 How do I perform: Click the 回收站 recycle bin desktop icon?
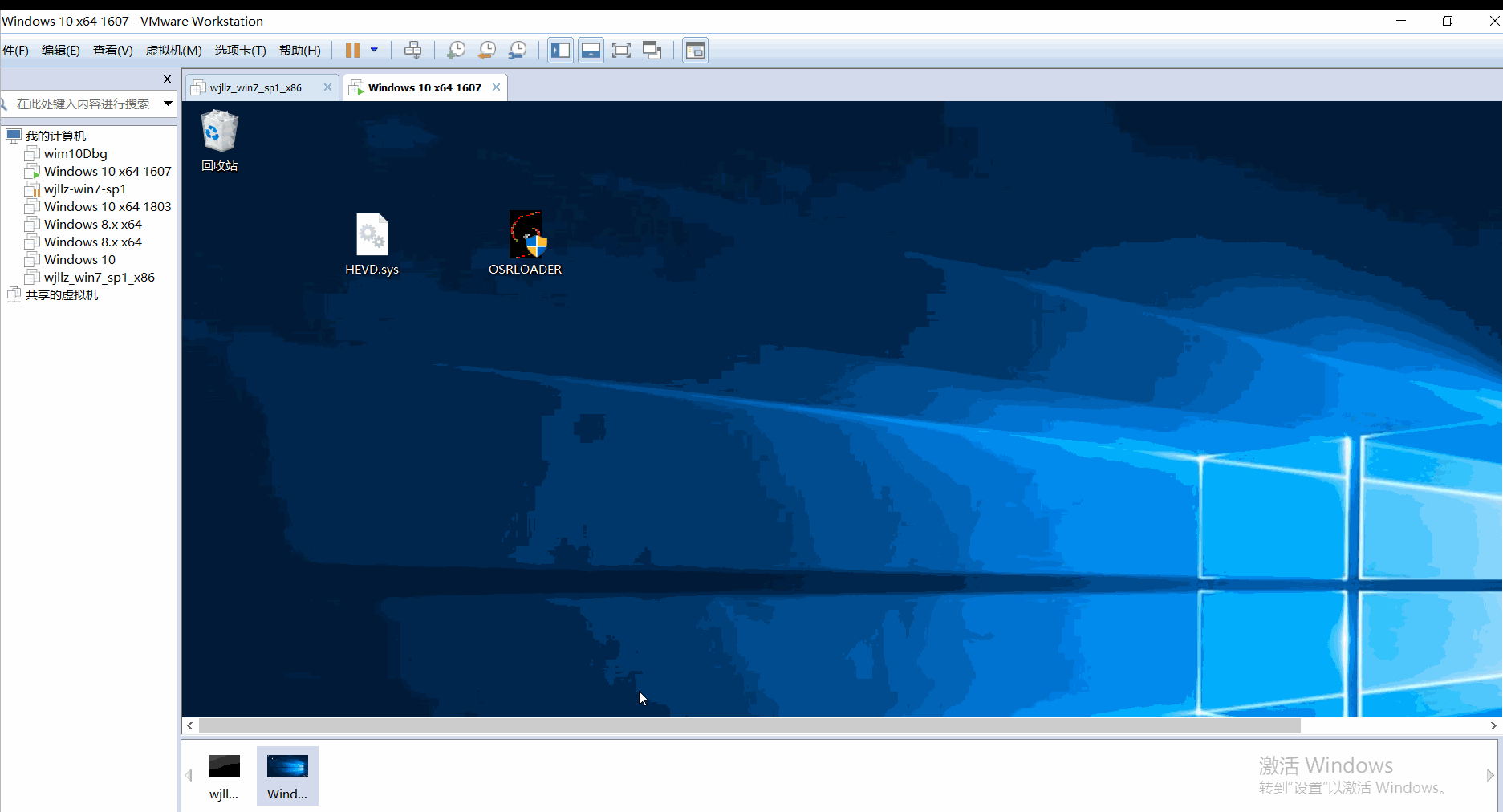pos(219,141)
